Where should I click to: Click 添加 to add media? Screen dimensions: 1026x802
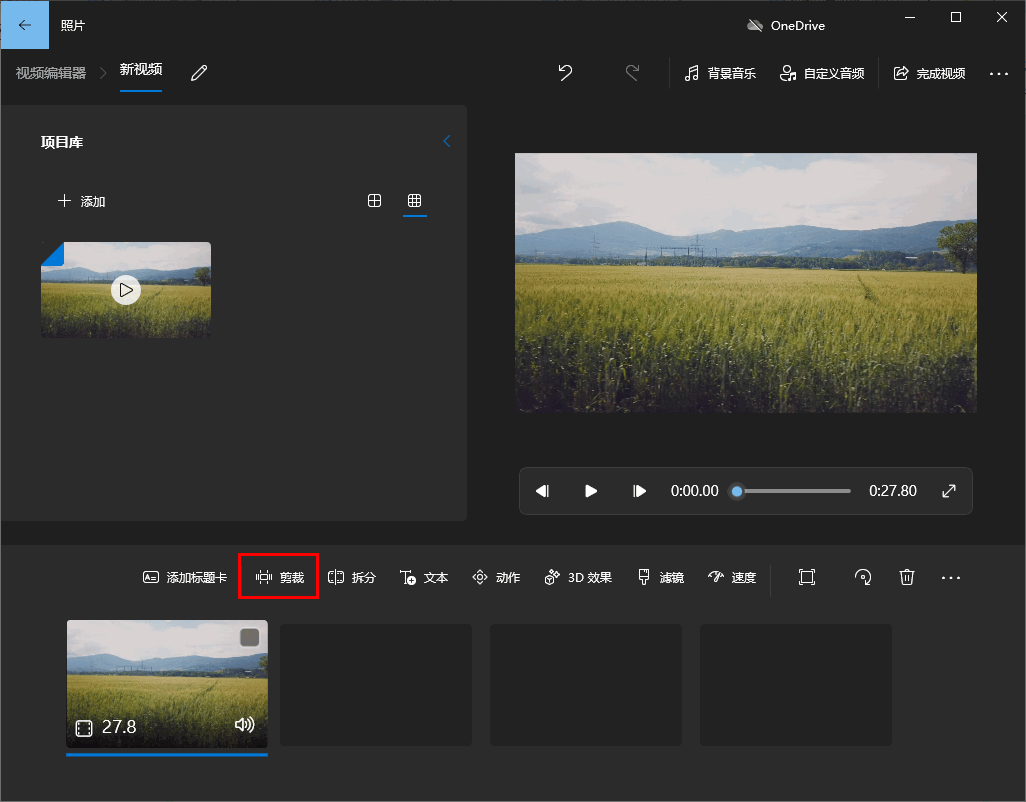point(82,201)
